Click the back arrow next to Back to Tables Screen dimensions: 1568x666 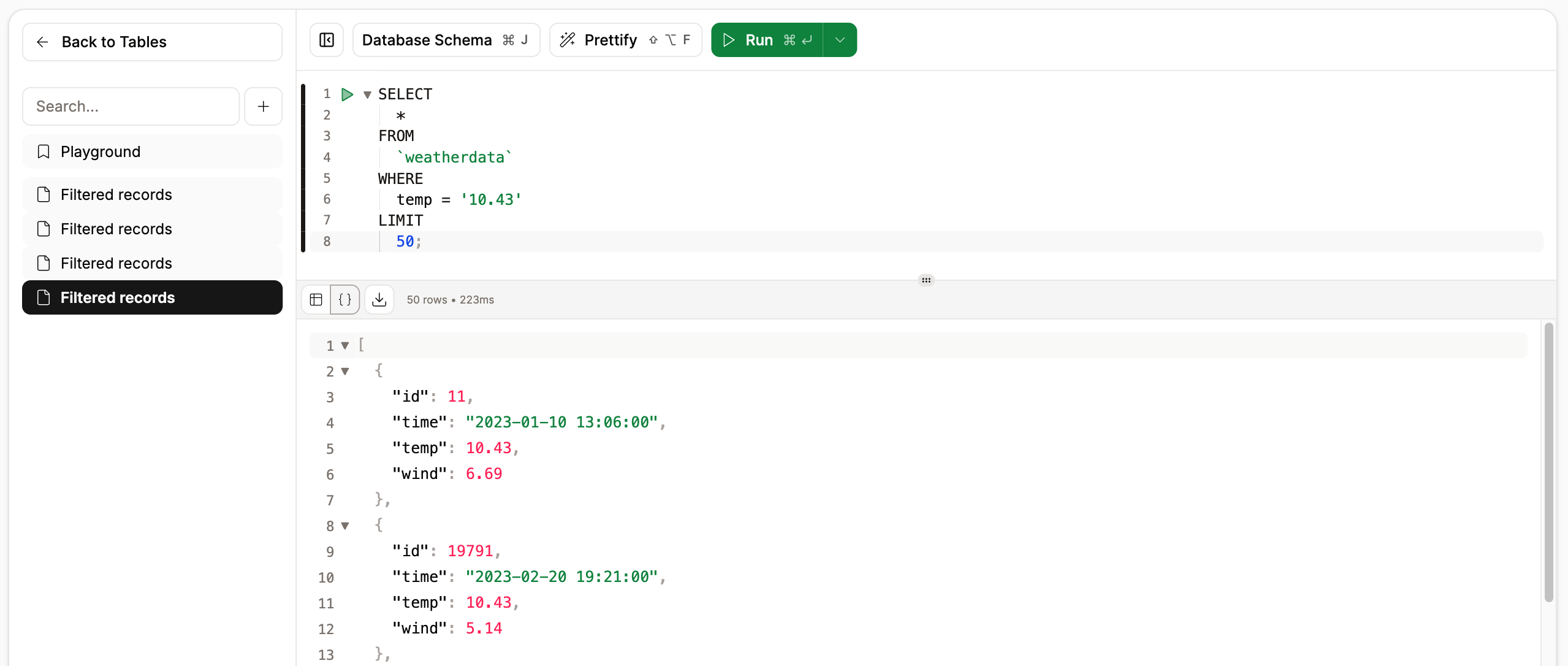pos(42,42)
